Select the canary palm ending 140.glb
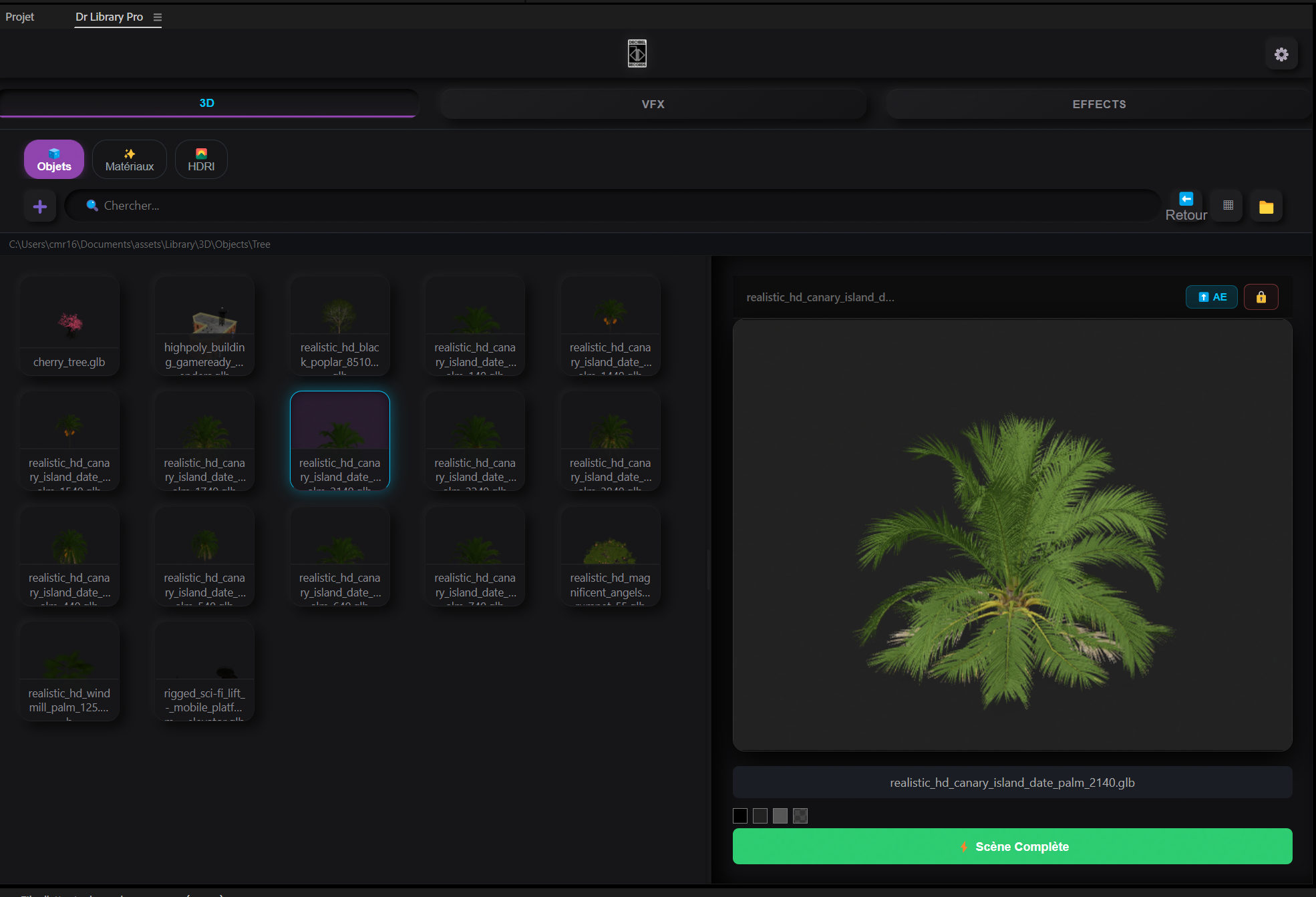The image size is (1316, 897). click(475, 326)
